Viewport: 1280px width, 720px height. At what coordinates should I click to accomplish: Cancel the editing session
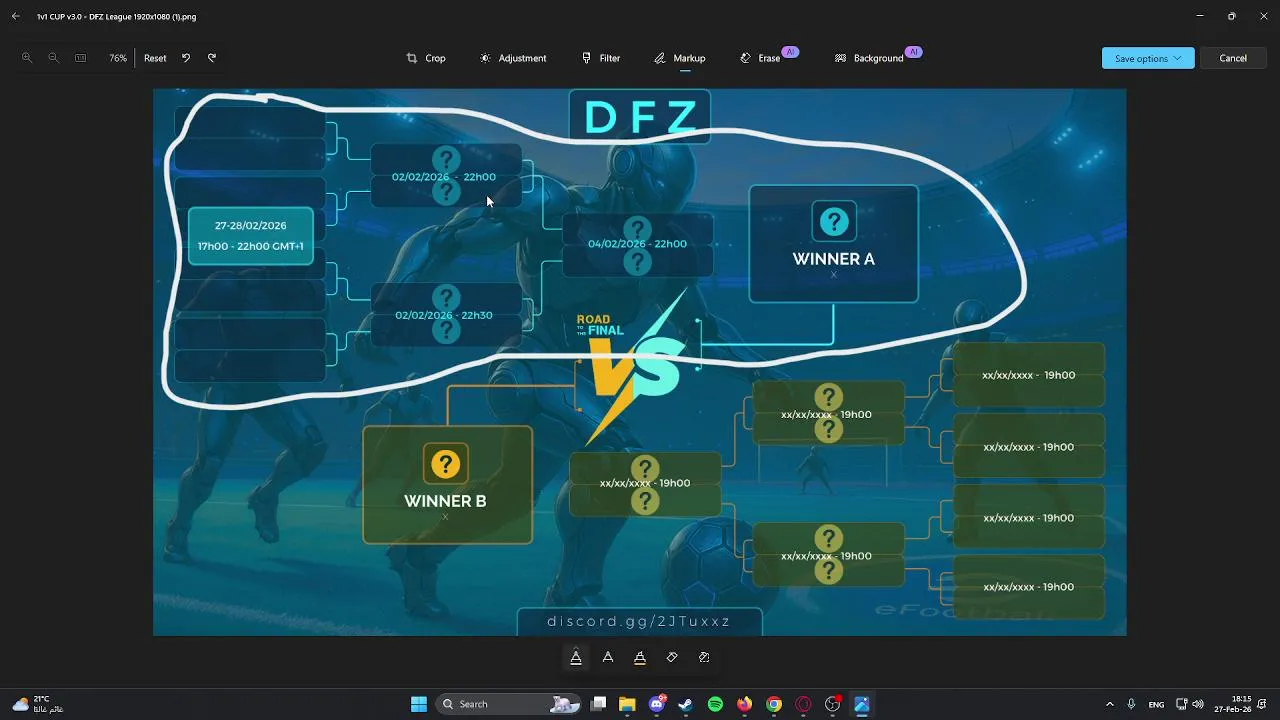(x=1233, y=58)
